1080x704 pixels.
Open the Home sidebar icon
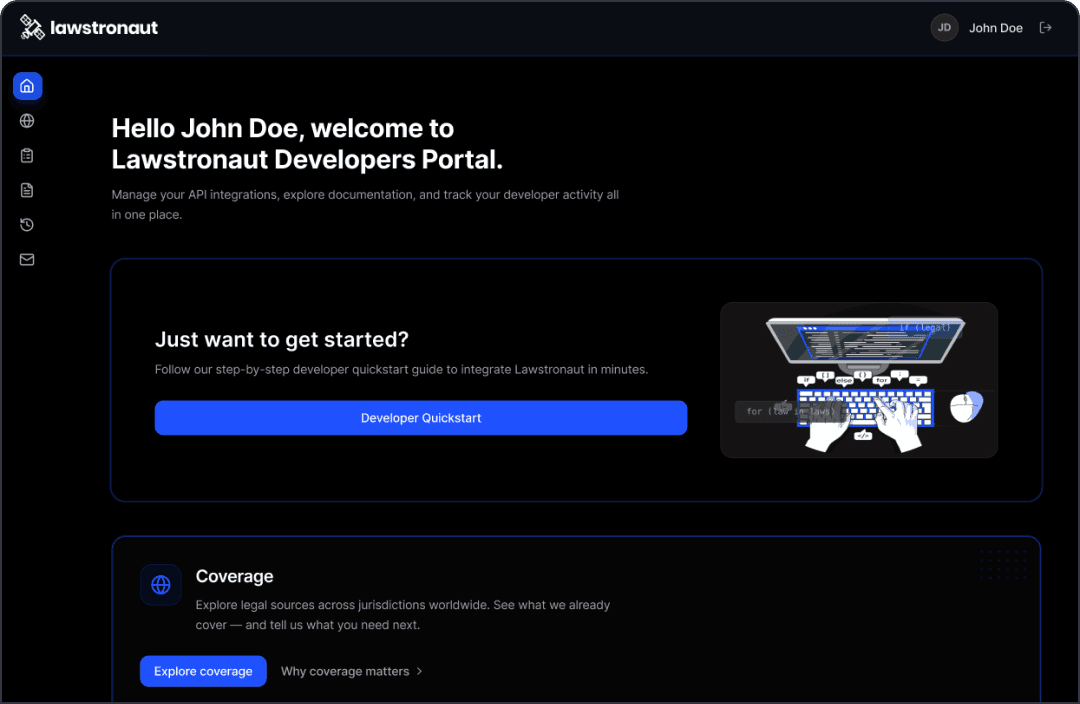(x=28, y=86)
